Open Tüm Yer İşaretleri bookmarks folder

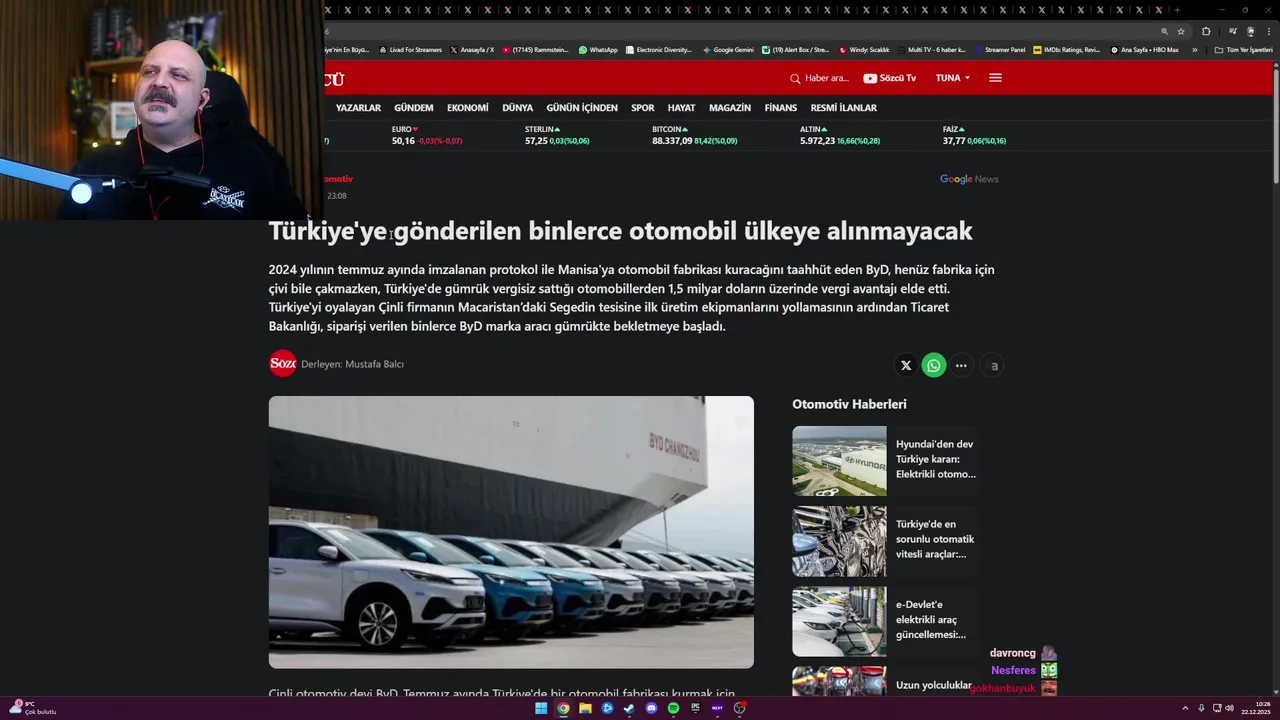(1244, 49)
